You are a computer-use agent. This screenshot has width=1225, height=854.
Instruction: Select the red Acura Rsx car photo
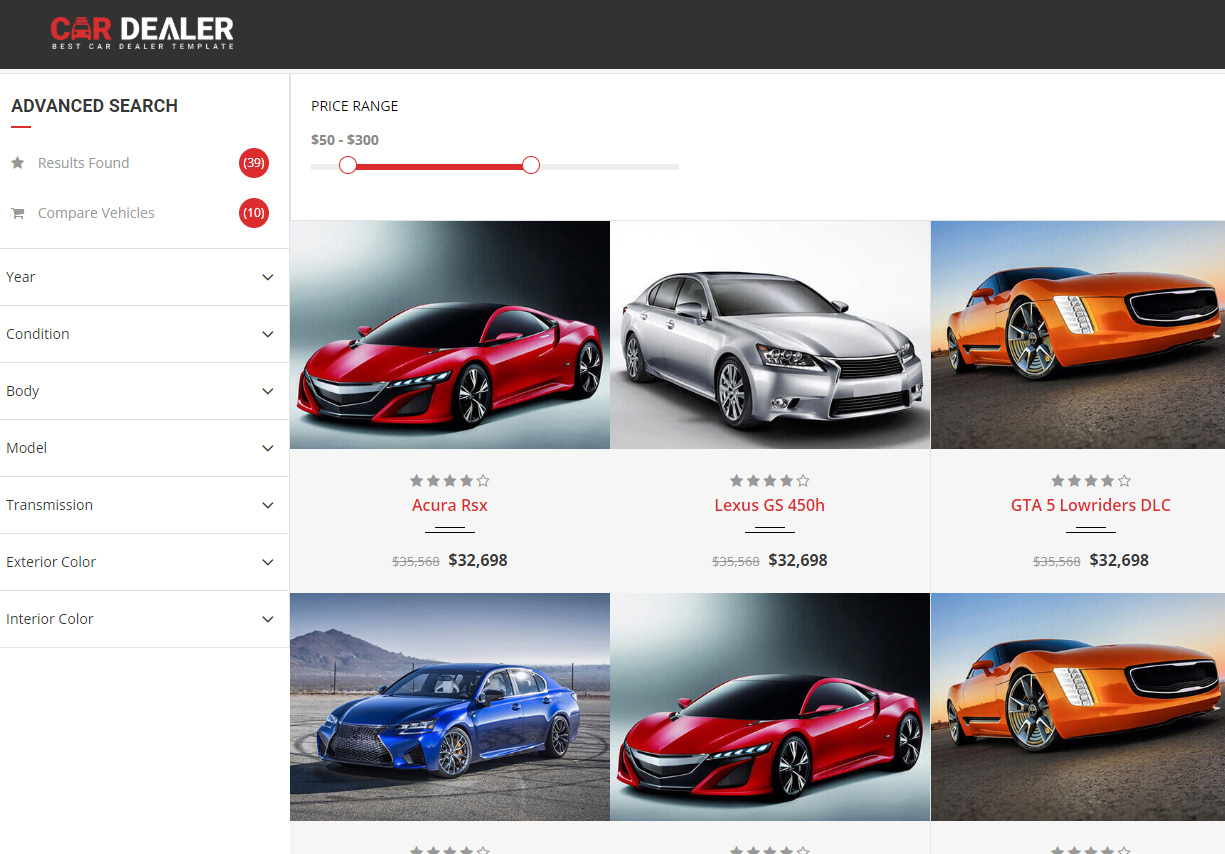tap(450, 335)
